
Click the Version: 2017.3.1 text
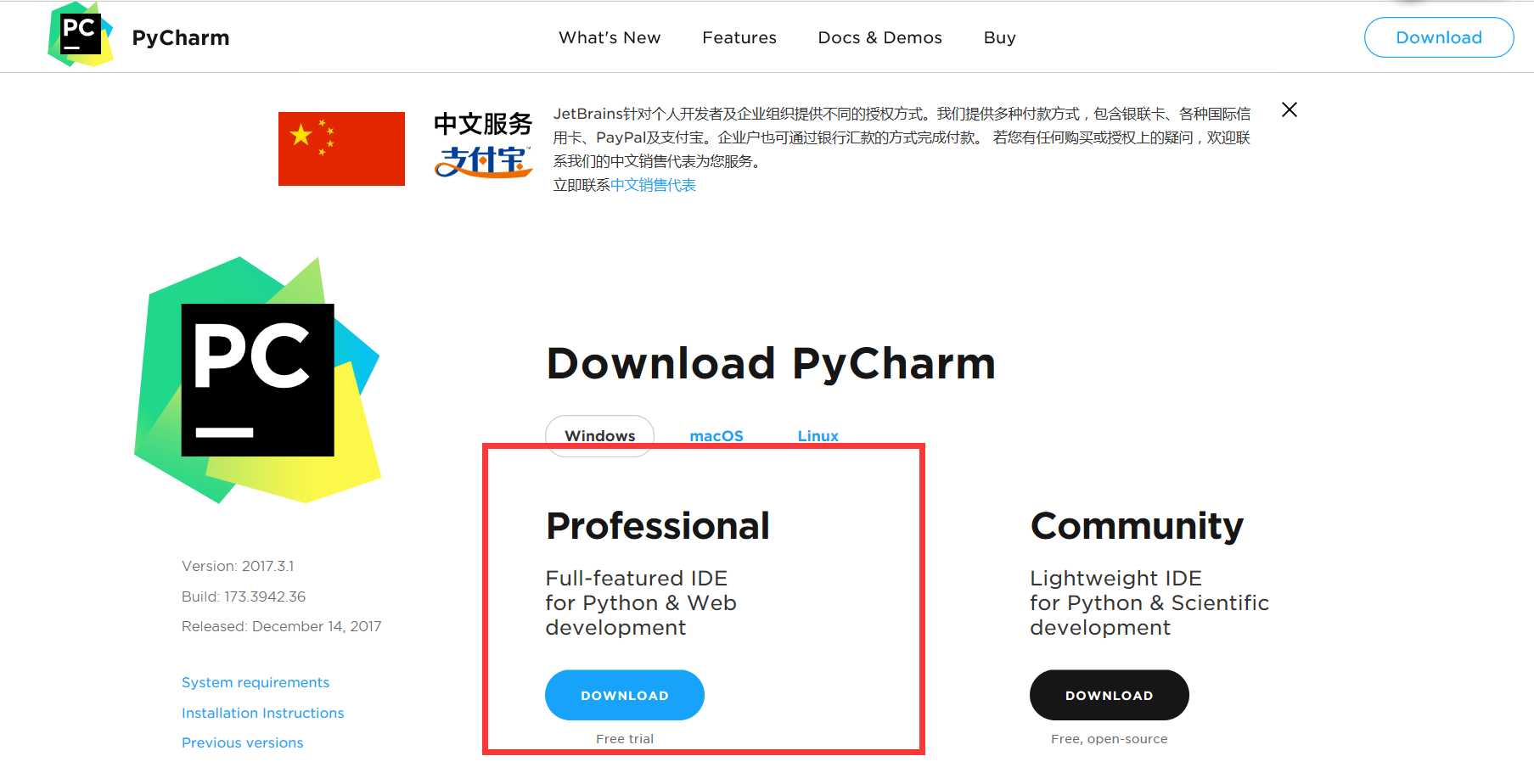pos(238,566)
